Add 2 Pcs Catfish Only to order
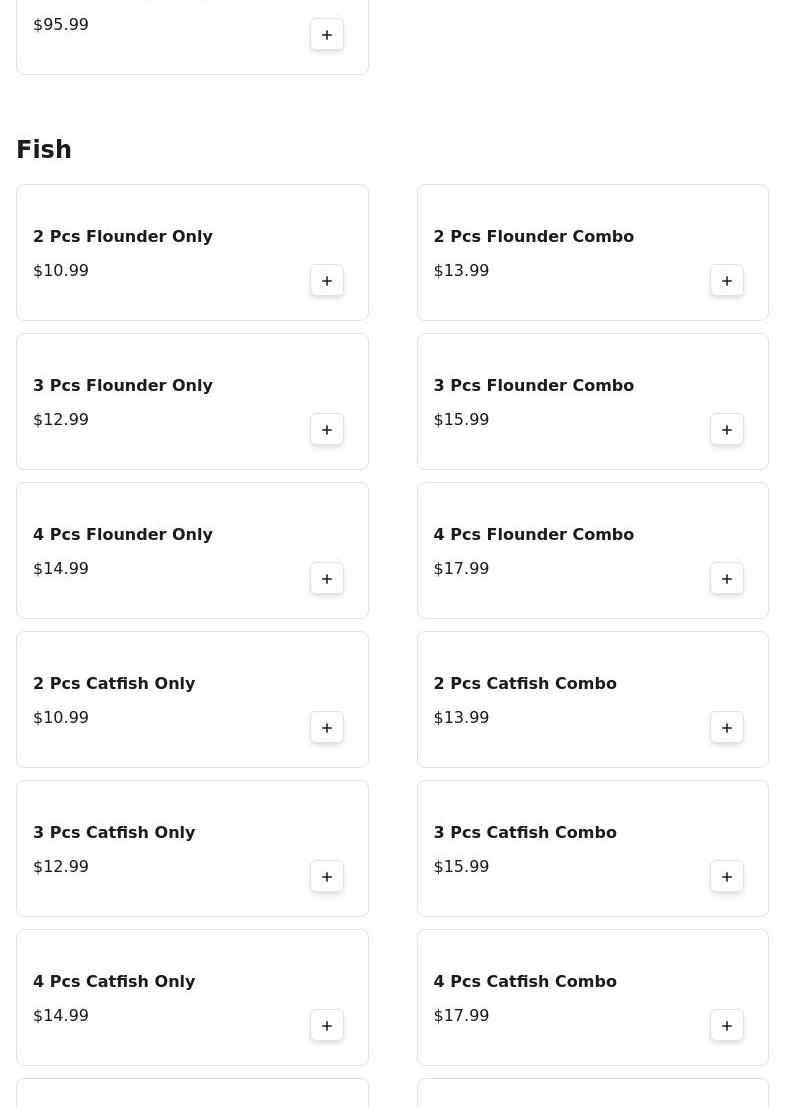The width and height of the screenshot is (785, 1107). pos(327,728)
